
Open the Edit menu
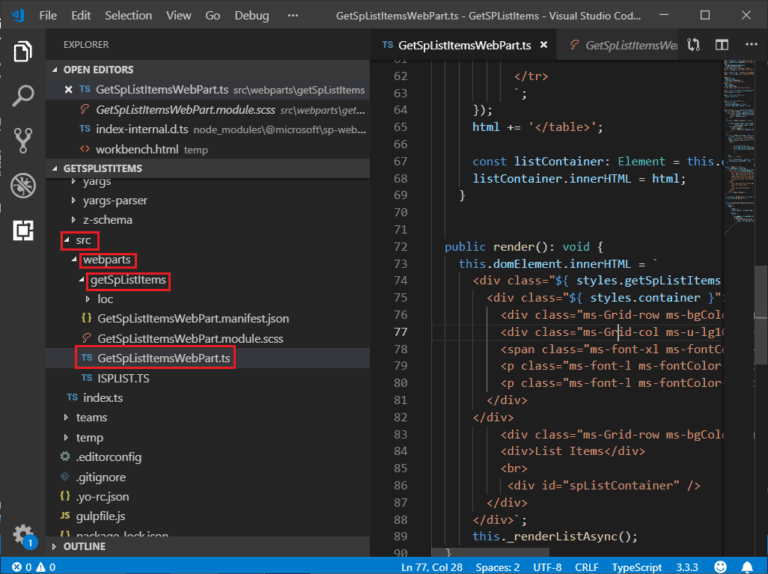click(81, 15)
